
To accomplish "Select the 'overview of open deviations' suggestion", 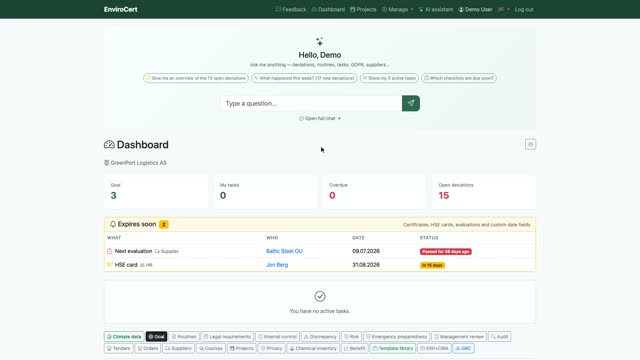I will [196, 78].
